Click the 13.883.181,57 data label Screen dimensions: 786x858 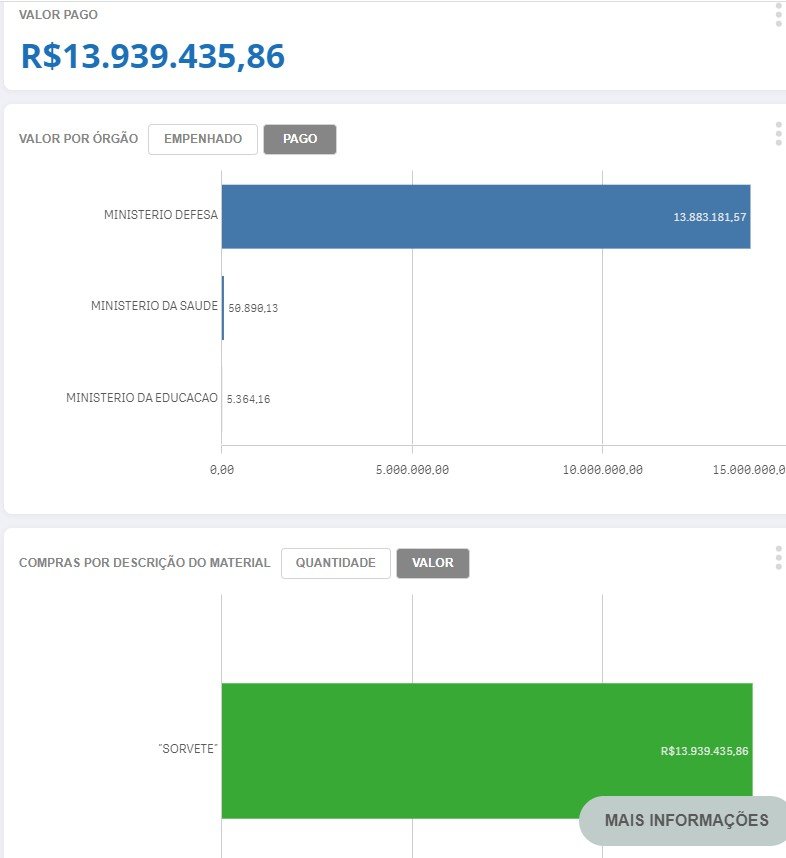[x=709, y=217]
